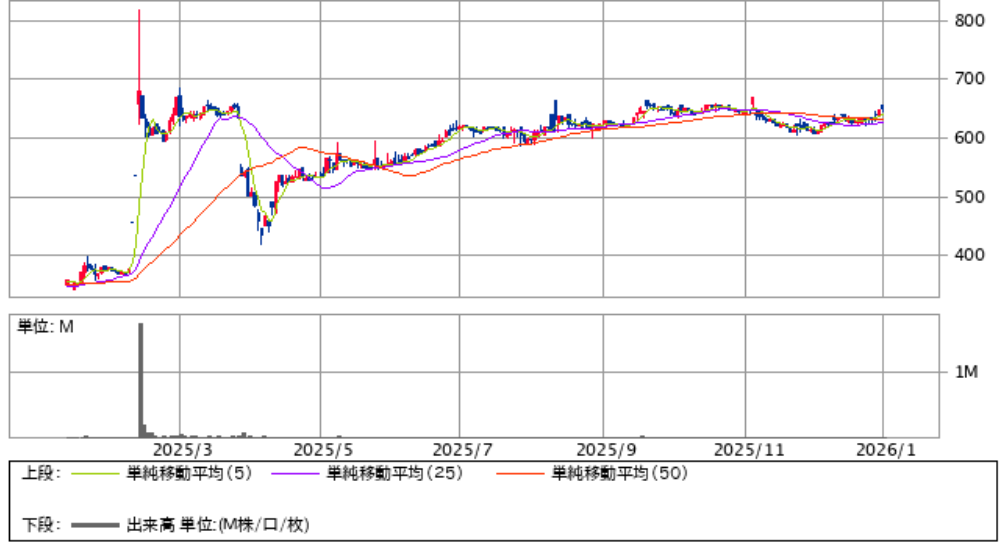Click the red 50-day moving average legend line
Viewport: 1004px width, 545px height.
[x=521, y=474]
